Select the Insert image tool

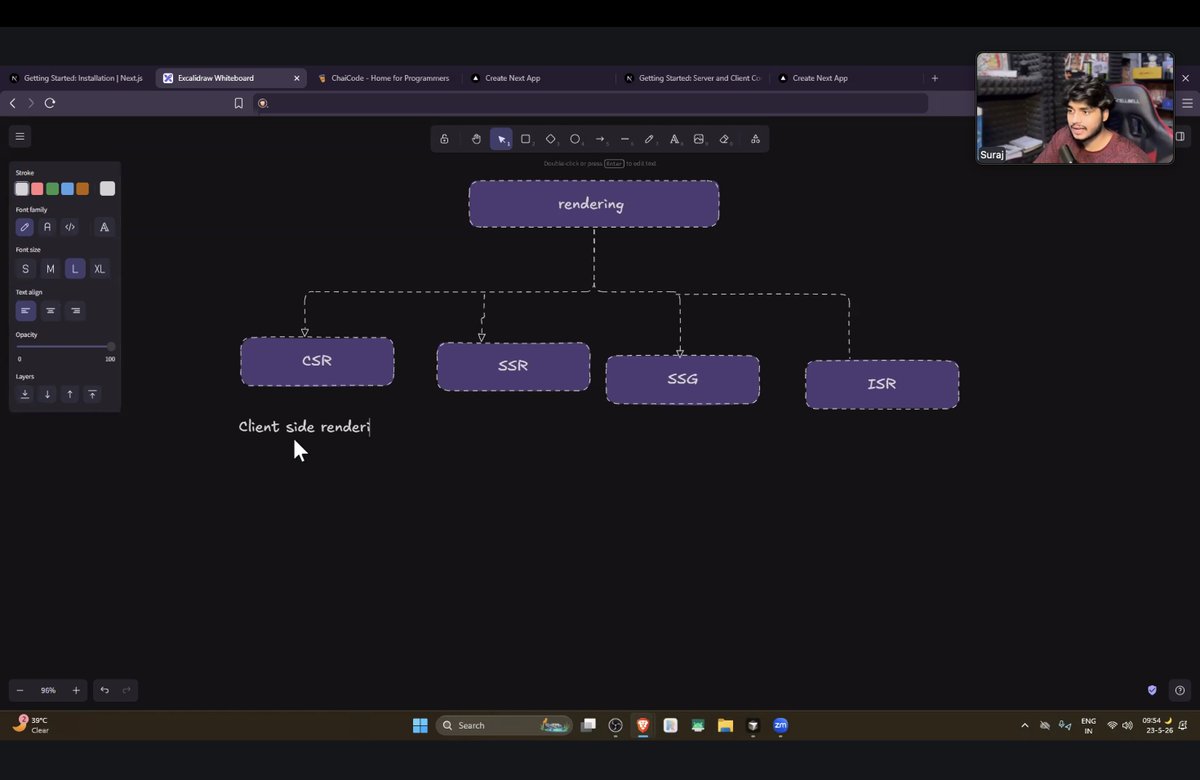(699, 139)
